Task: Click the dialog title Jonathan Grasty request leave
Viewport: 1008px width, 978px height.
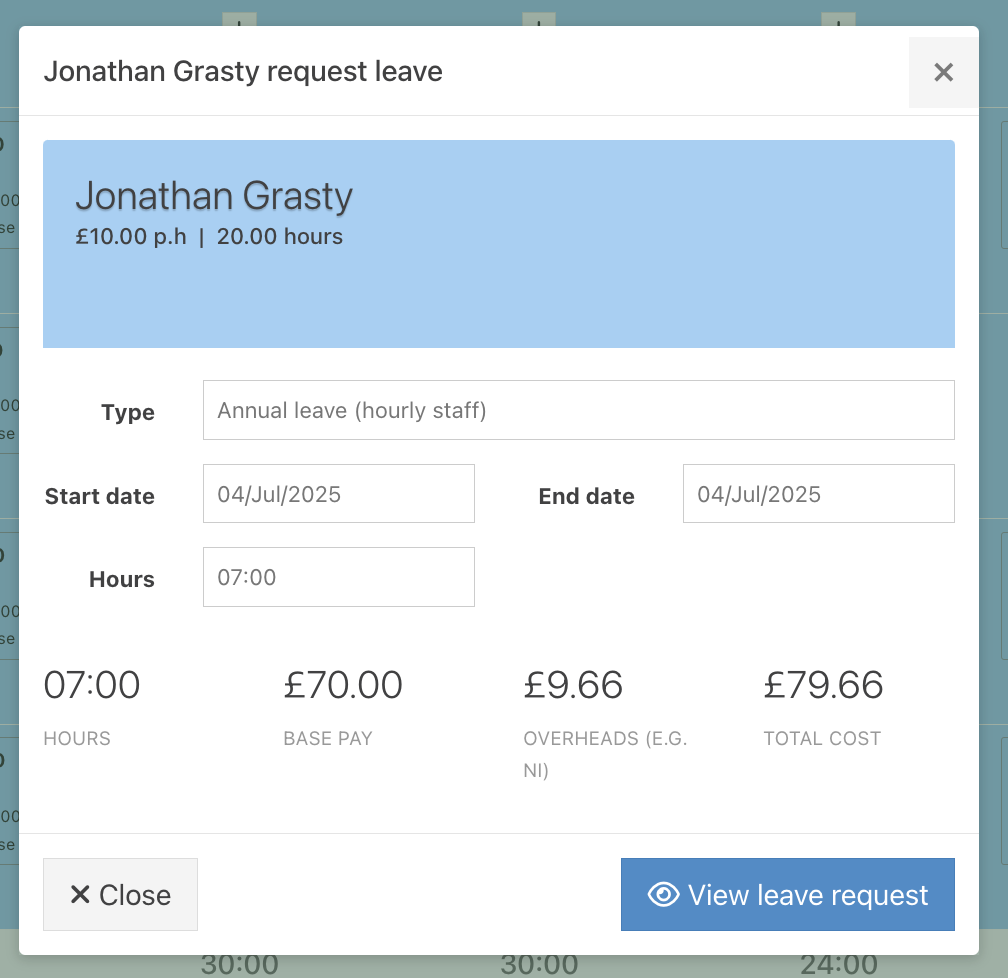Action: (243, 71)
